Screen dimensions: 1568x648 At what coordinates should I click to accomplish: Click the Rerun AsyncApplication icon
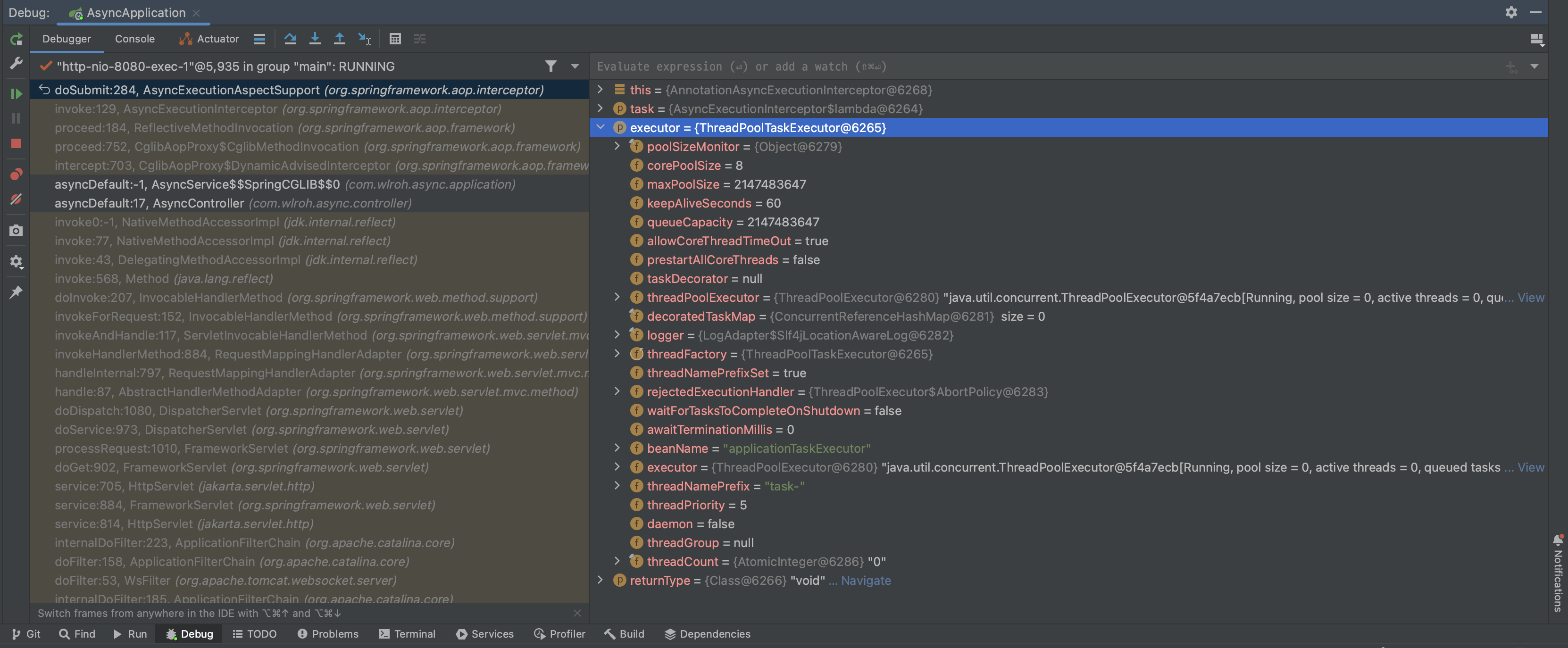(x=17, y=40)
